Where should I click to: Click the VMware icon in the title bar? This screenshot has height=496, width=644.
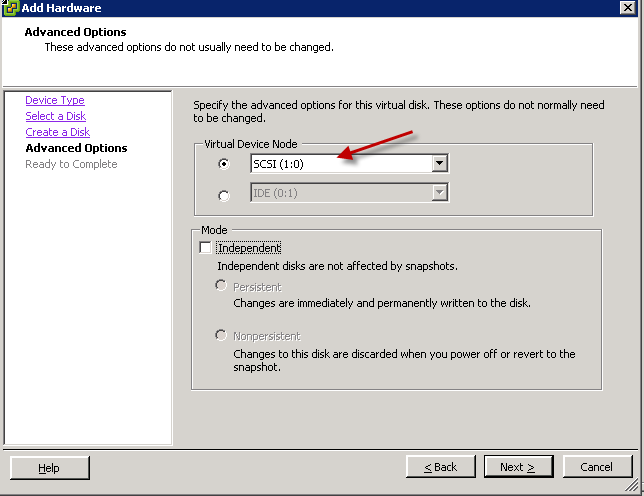[x=10, y=7]
